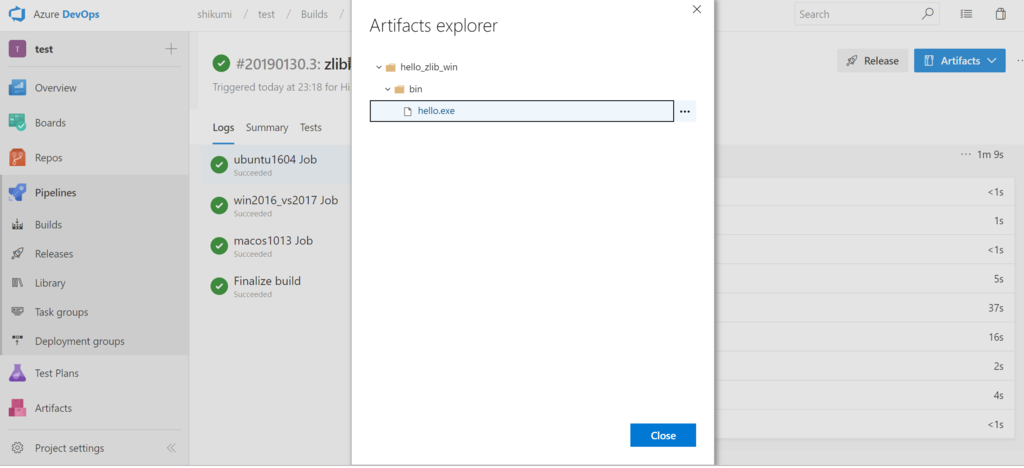Viewport: 1024px width, 468px height.
Task: Open the blue Artifacts dropdown button
Action: 959,61
